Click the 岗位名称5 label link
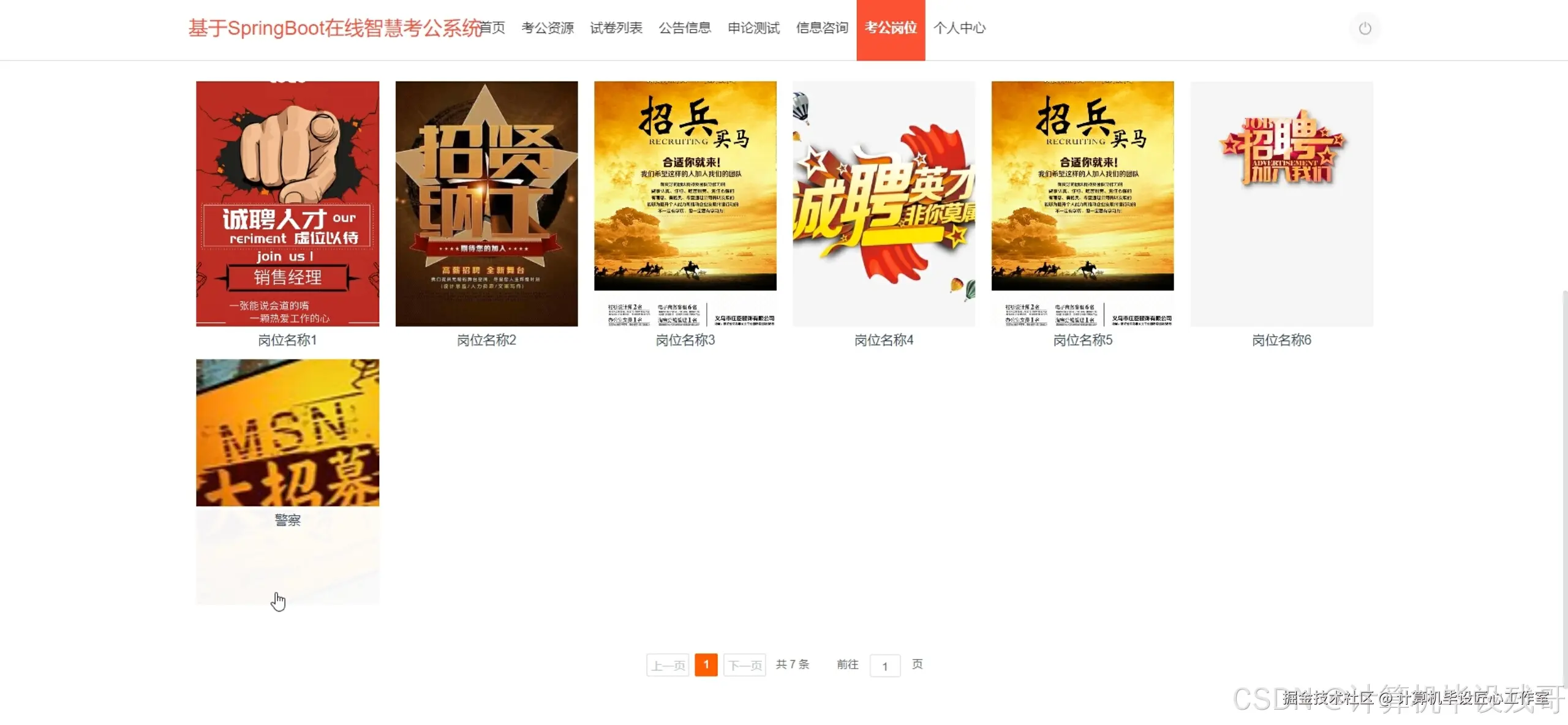The height and width of the screenshot is (725, 1568). point(1082,340)
